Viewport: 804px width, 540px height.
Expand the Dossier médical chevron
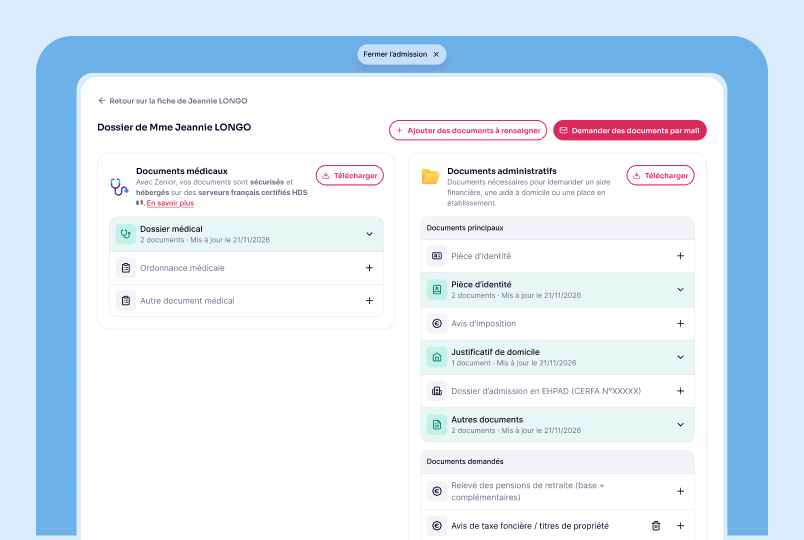369,234
